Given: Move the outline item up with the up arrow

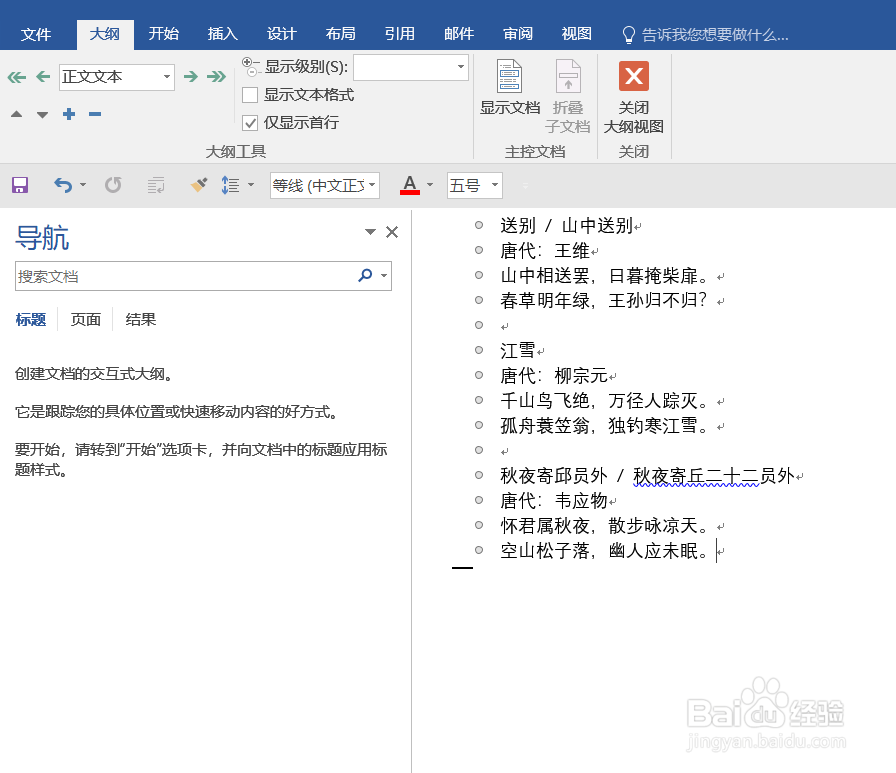Looking at the screenshot, I should click(x=15, y=114).
